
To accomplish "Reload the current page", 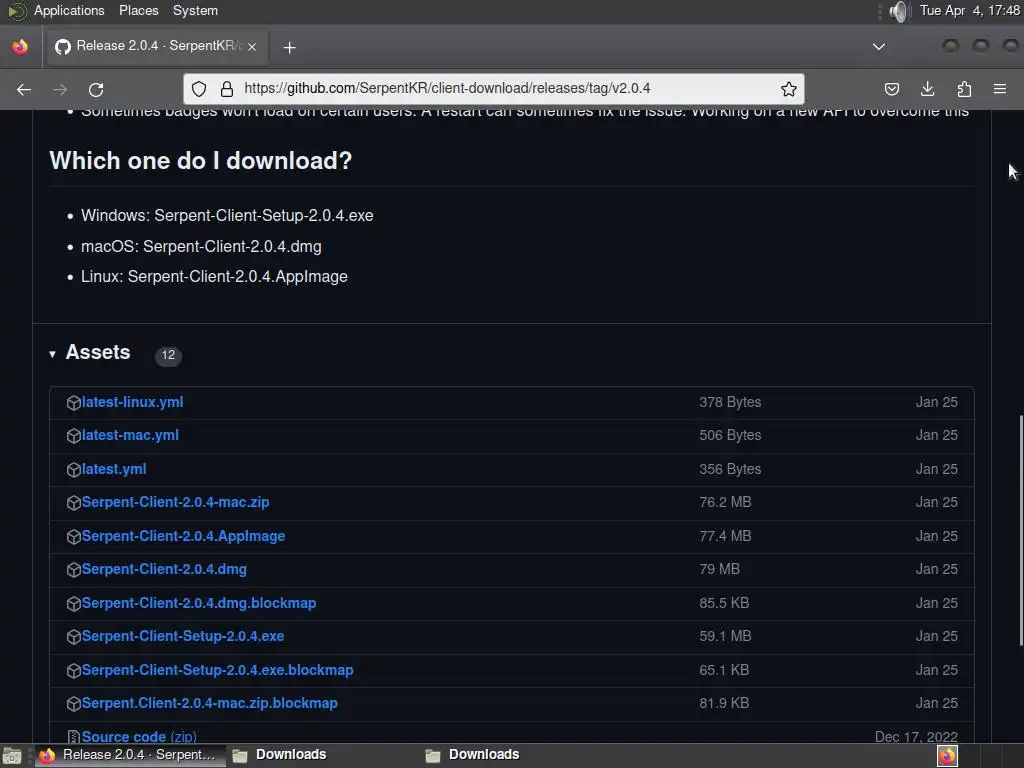I will [96, 89].
